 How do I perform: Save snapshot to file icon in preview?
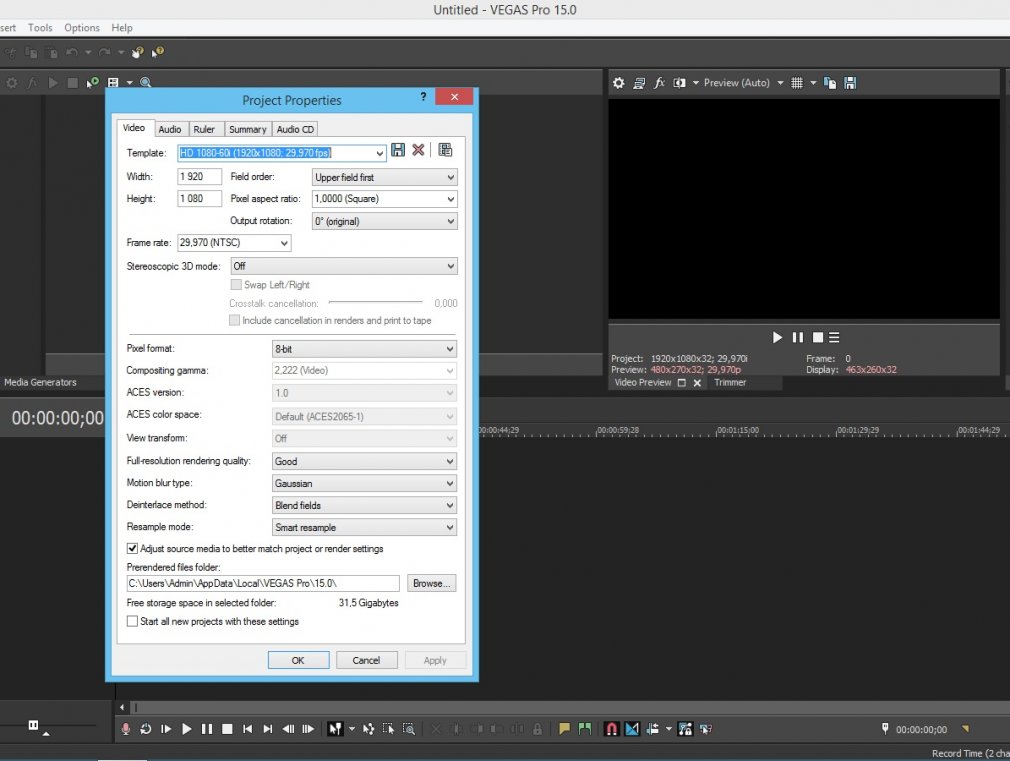[850, 83]
